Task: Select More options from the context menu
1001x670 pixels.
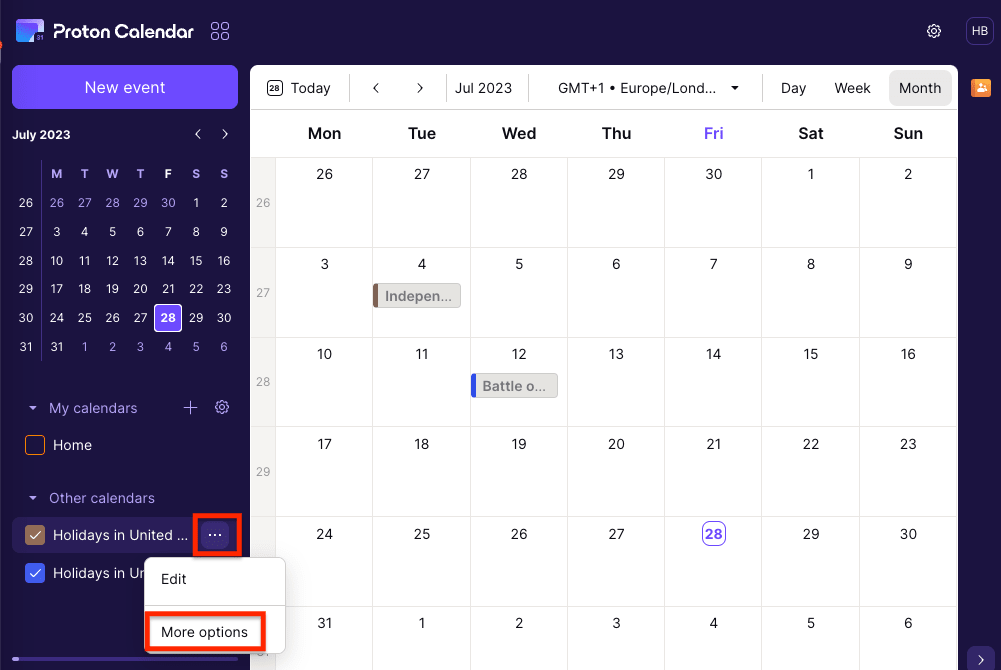Action: coord(205,632)
